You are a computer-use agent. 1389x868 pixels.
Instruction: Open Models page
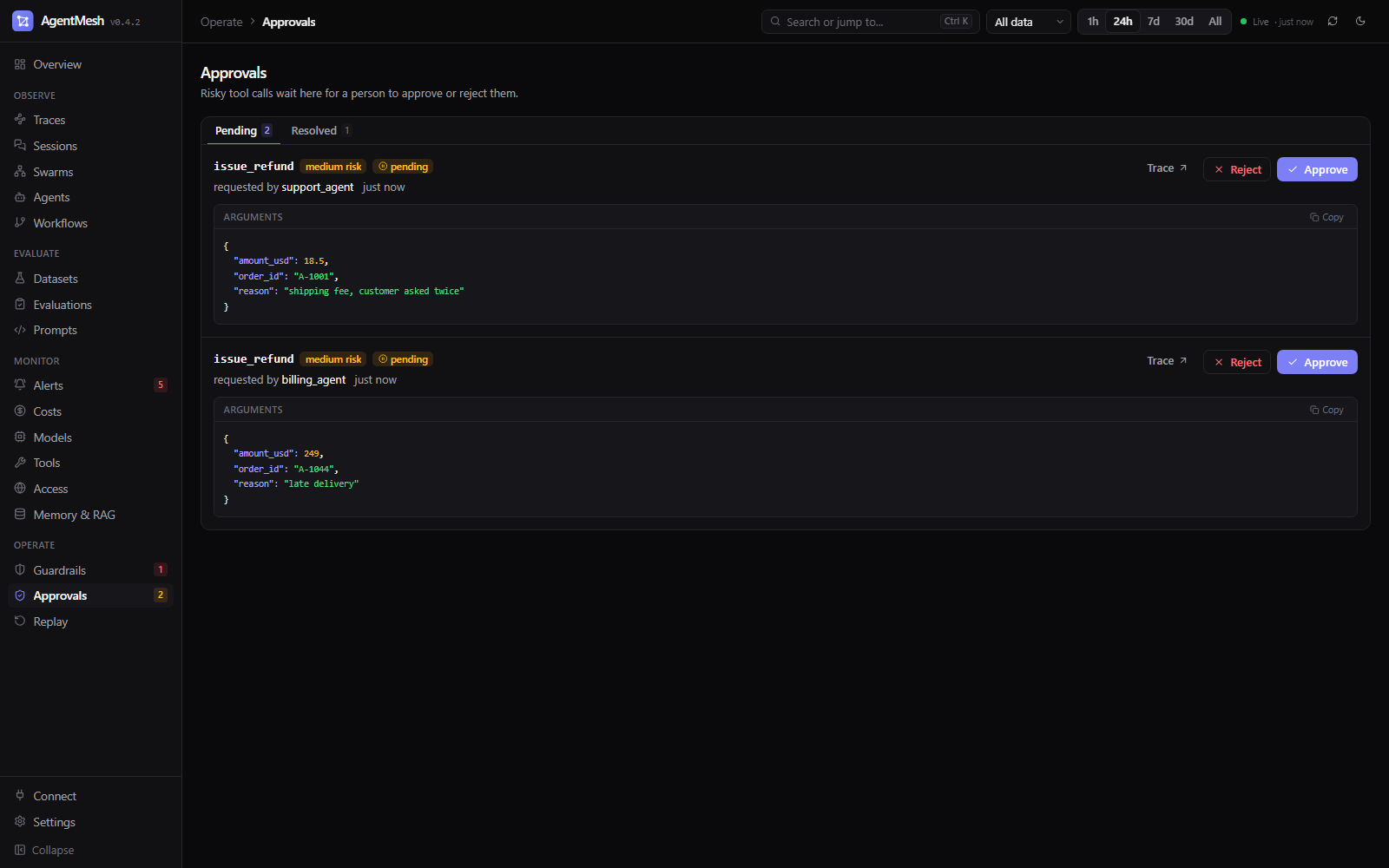tap(90, 437)
